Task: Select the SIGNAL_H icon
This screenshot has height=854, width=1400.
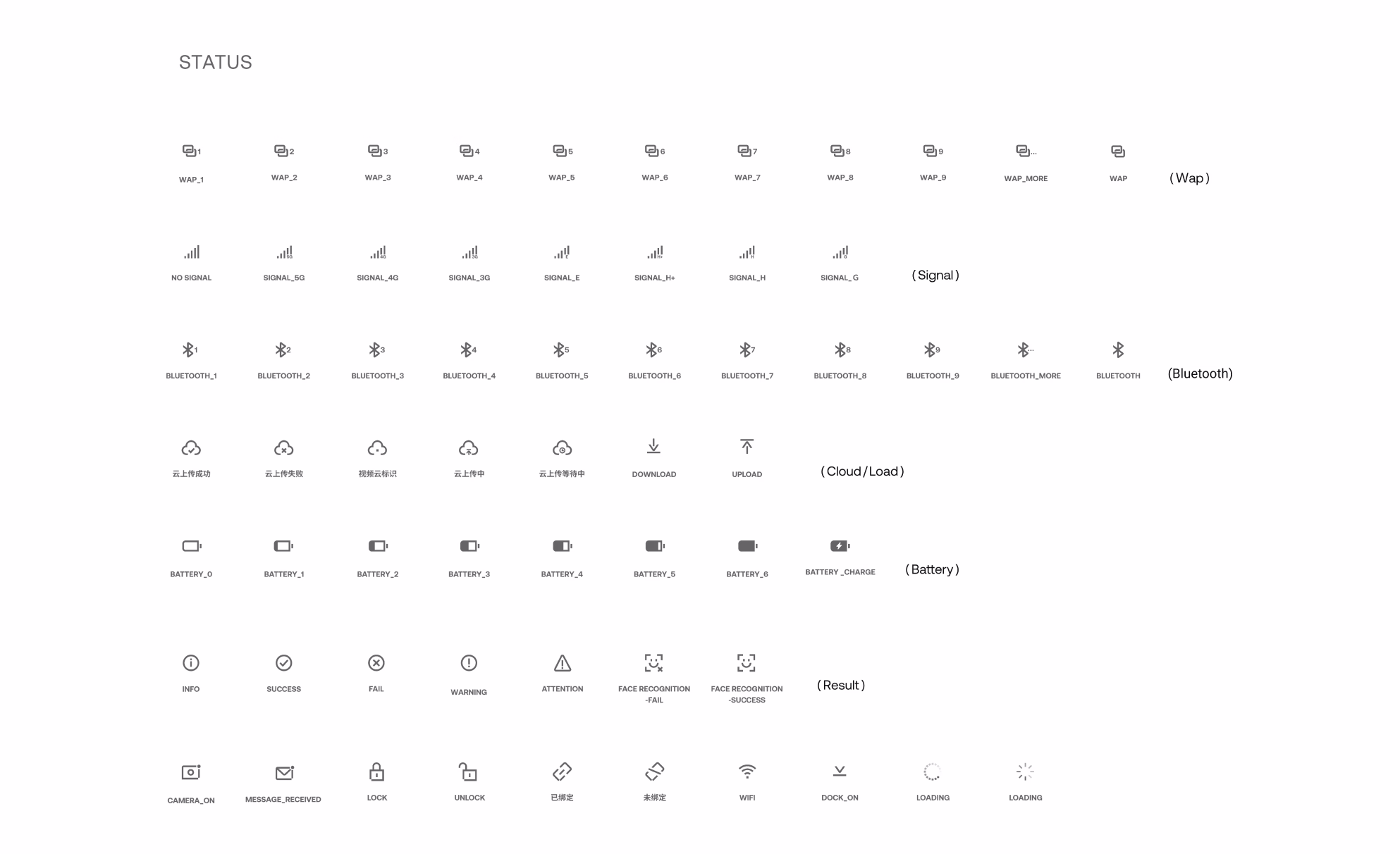Action: coord(747,252)
